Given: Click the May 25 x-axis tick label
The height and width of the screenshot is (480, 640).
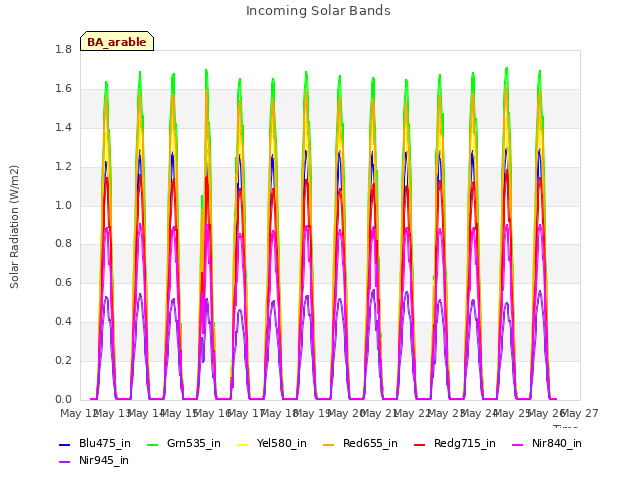Looking at the screenshot, I should point(513,413).
